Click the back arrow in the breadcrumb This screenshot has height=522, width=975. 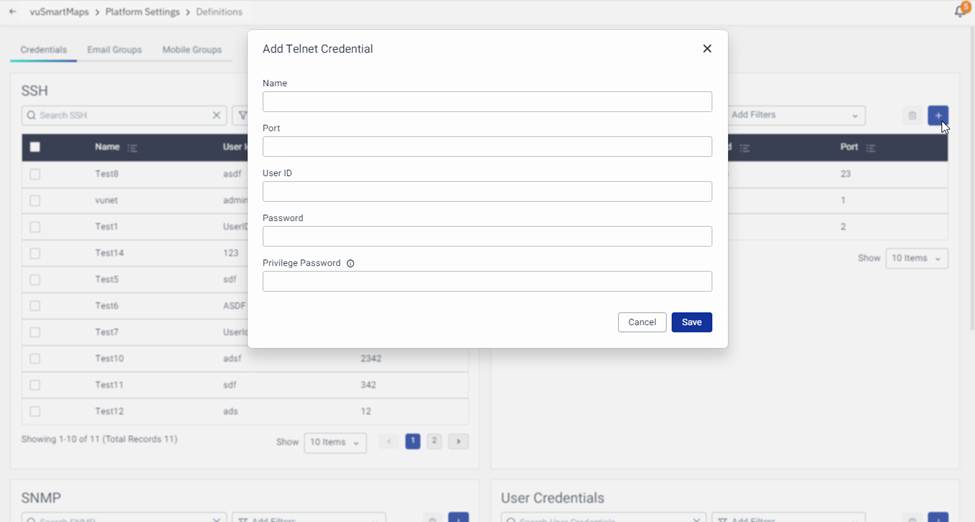(x=12, y=12)
